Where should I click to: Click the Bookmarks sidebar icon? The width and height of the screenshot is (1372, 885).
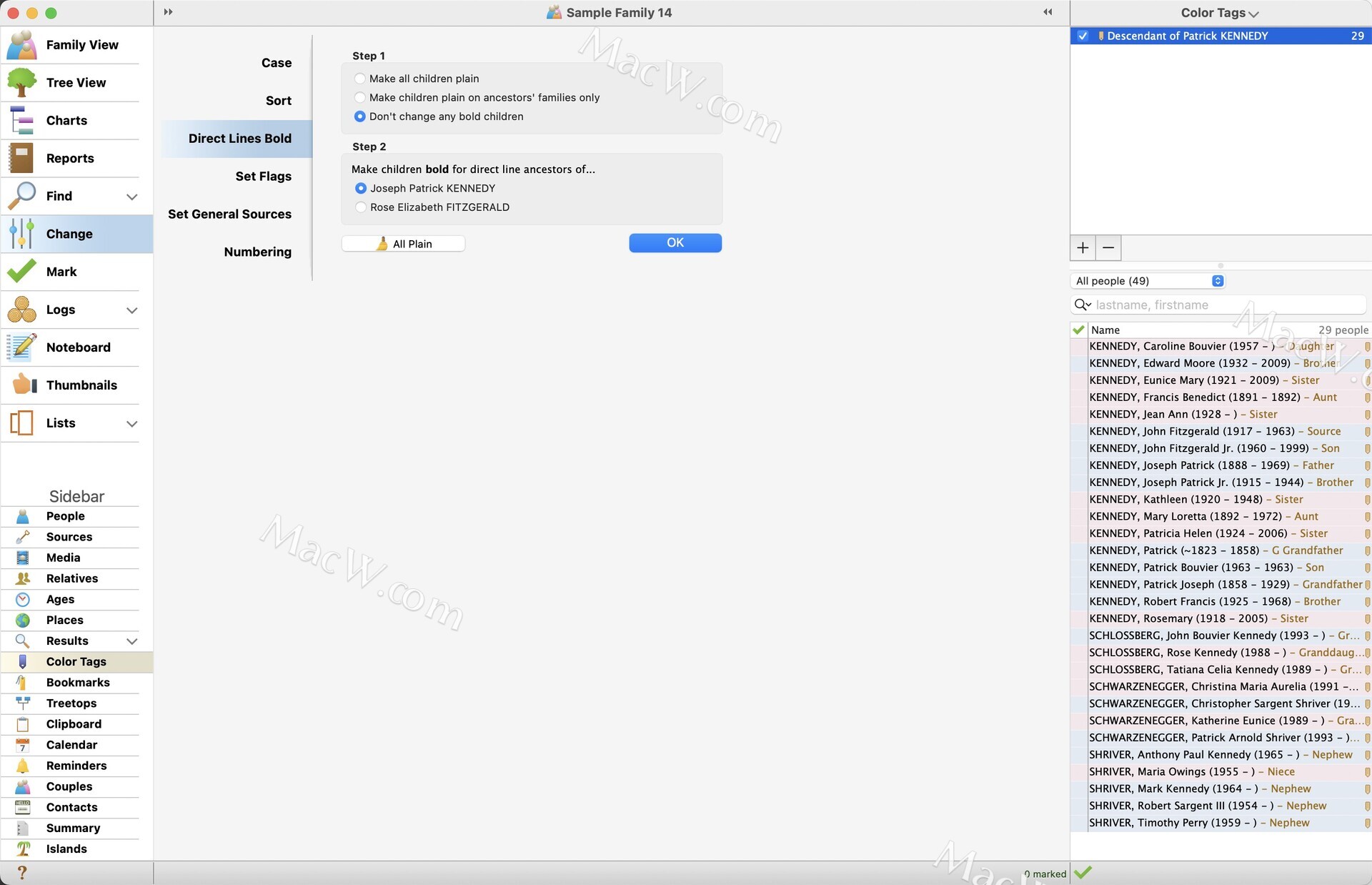click(23, 683)
